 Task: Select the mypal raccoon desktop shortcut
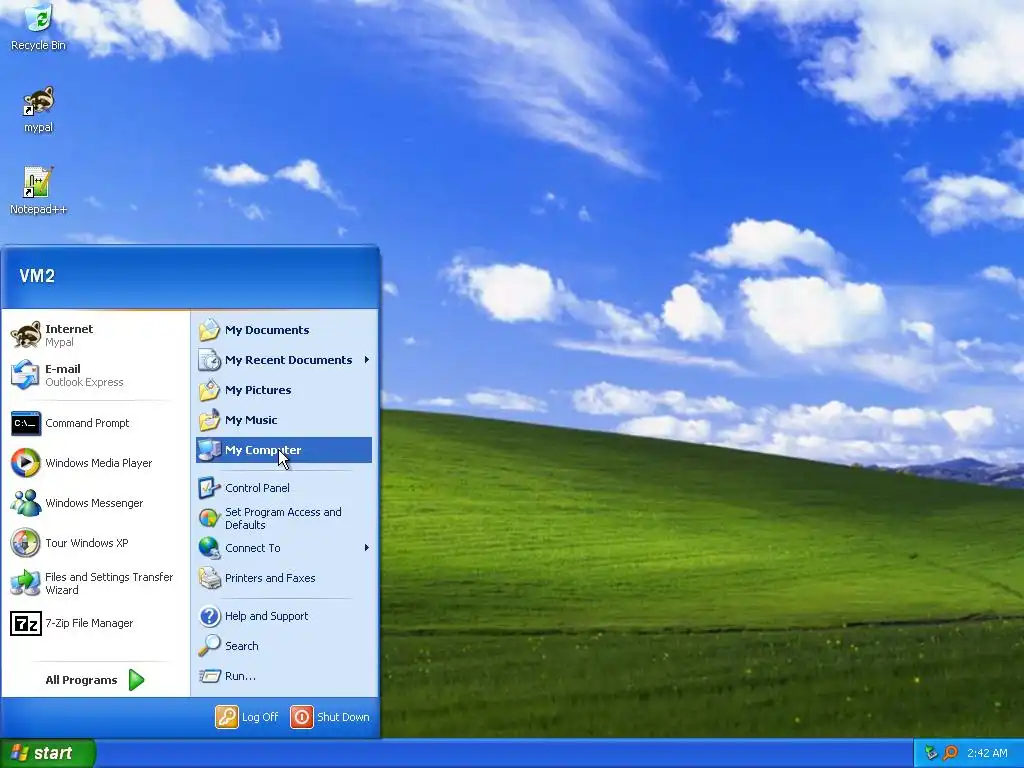(x=38, y=109)
